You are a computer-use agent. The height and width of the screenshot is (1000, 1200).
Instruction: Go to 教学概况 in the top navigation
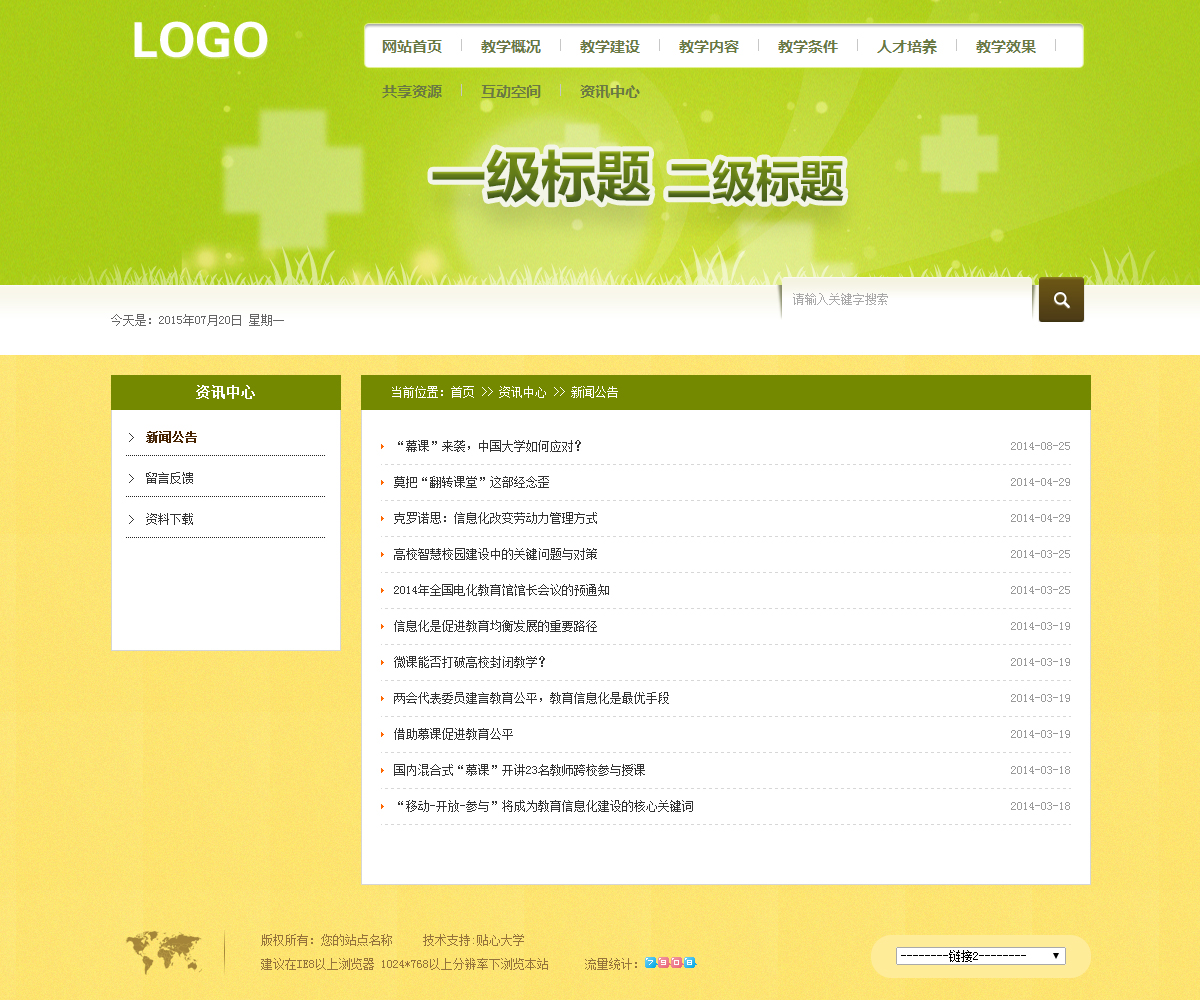511,47
